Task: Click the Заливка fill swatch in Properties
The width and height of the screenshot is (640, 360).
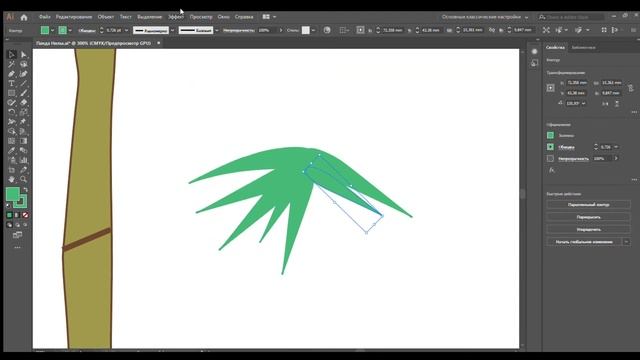Action: [550, 135]
